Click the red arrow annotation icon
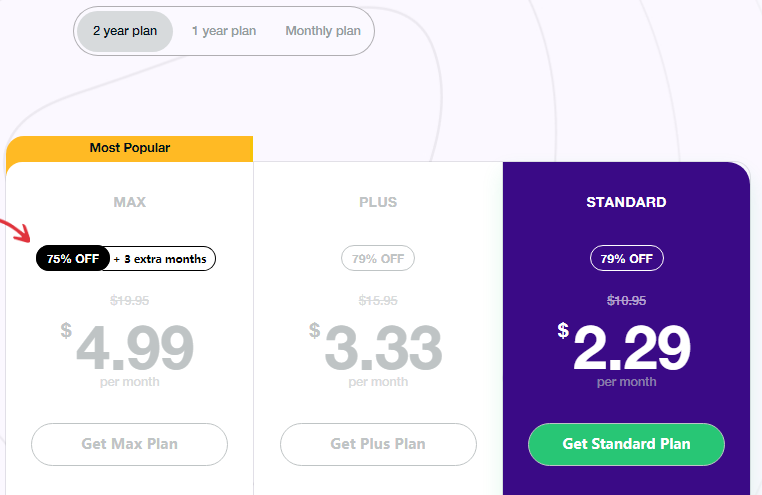The image size is (762, 495). (x=15, y=231)
